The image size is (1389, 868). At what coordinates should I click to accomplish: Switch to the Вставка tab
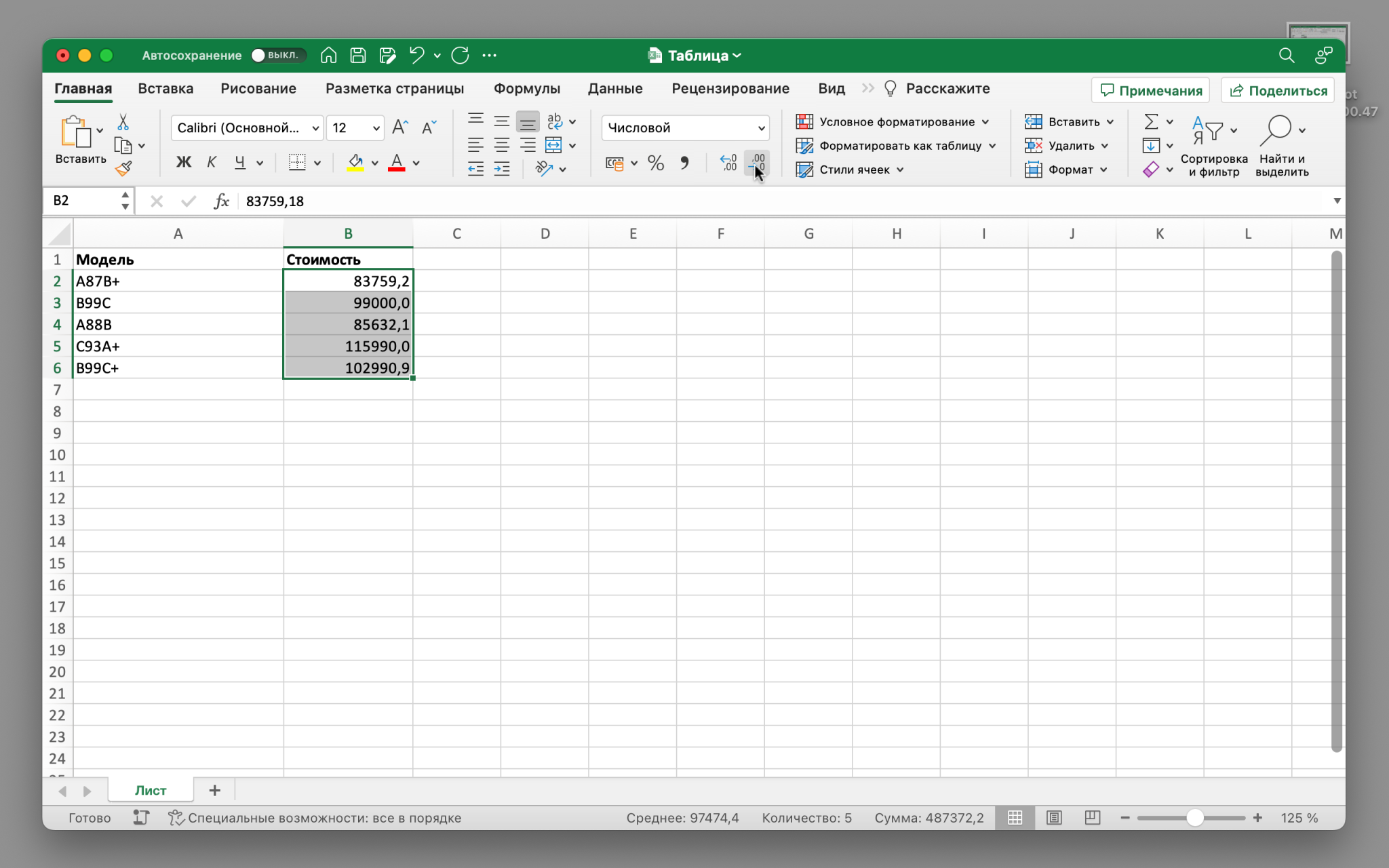click(165, 89)
